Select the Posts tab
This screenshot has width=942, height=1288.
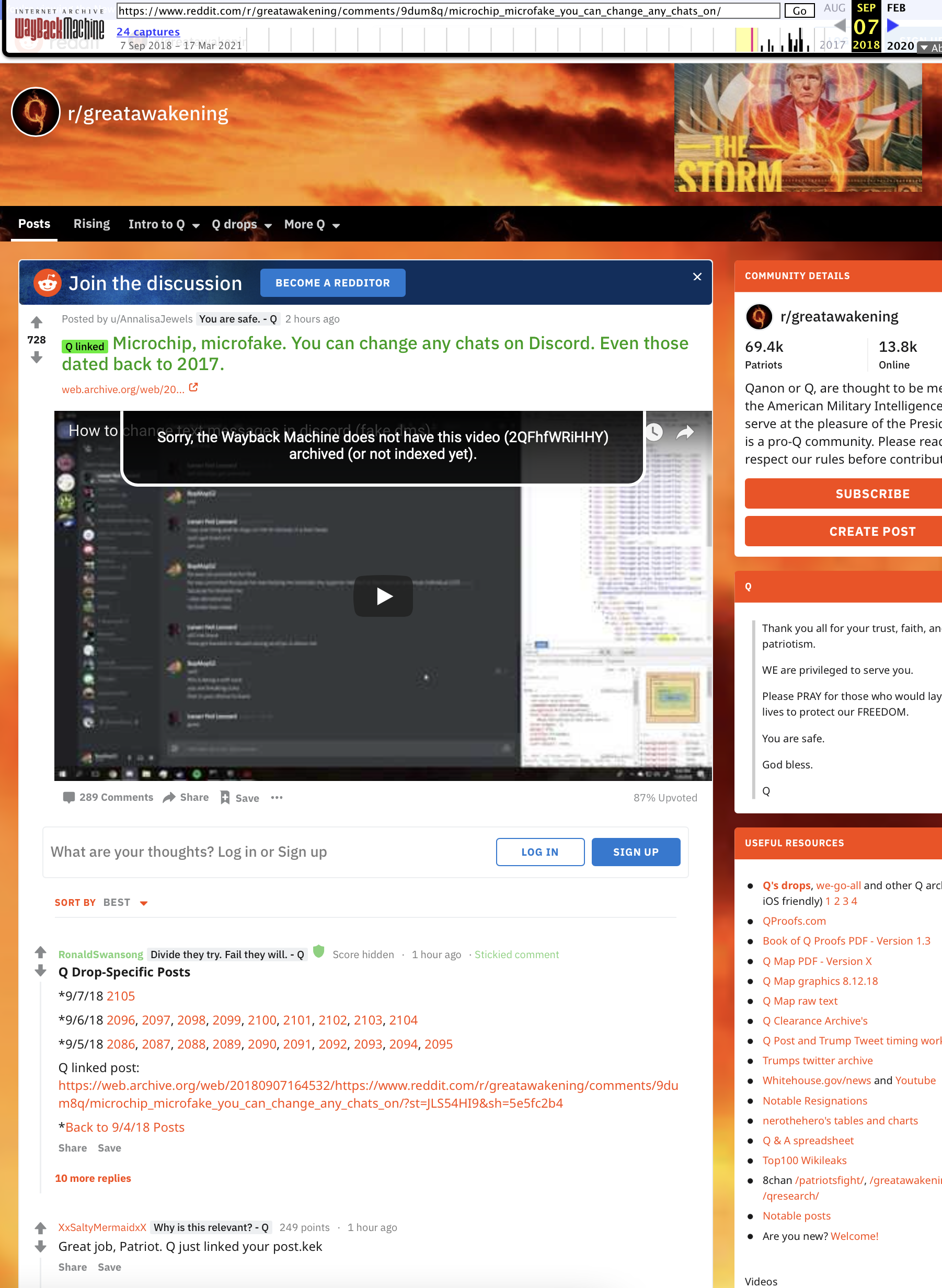tap(34, 224)
